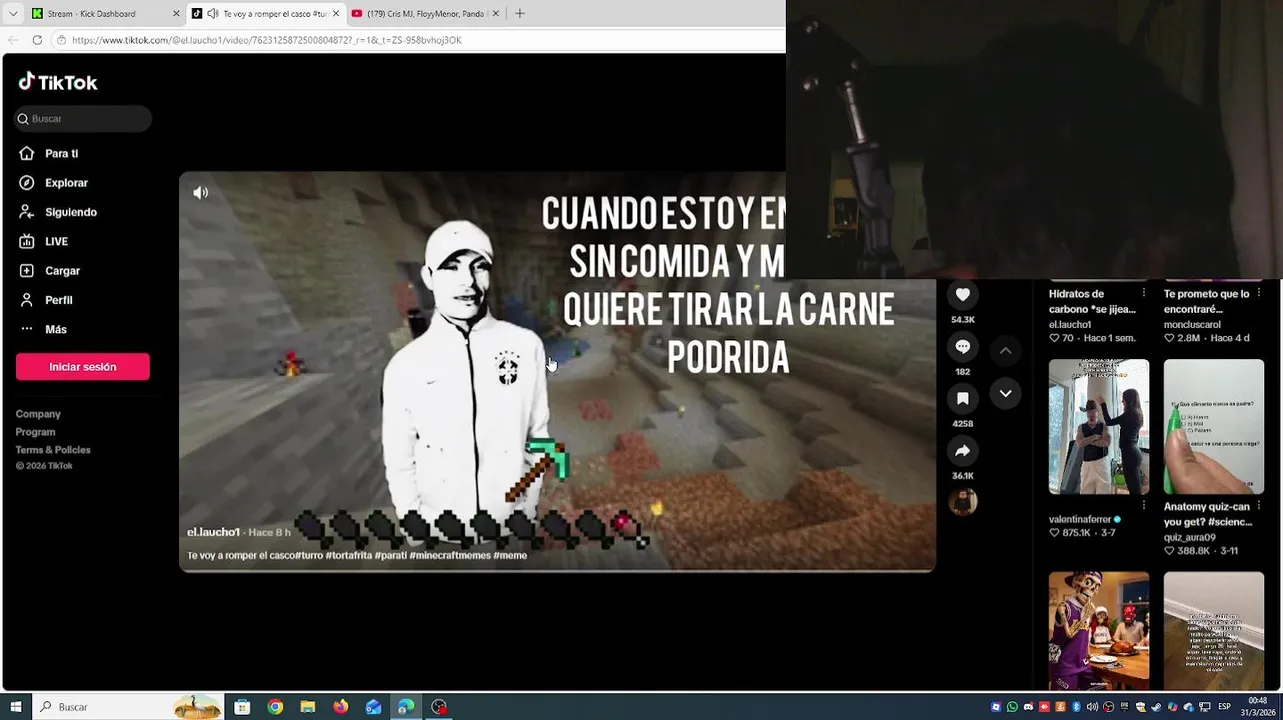The height and width of the screenshot is (720, 1283).
Task: Click the #tortafrita hashtag
Action: [348, 555]
